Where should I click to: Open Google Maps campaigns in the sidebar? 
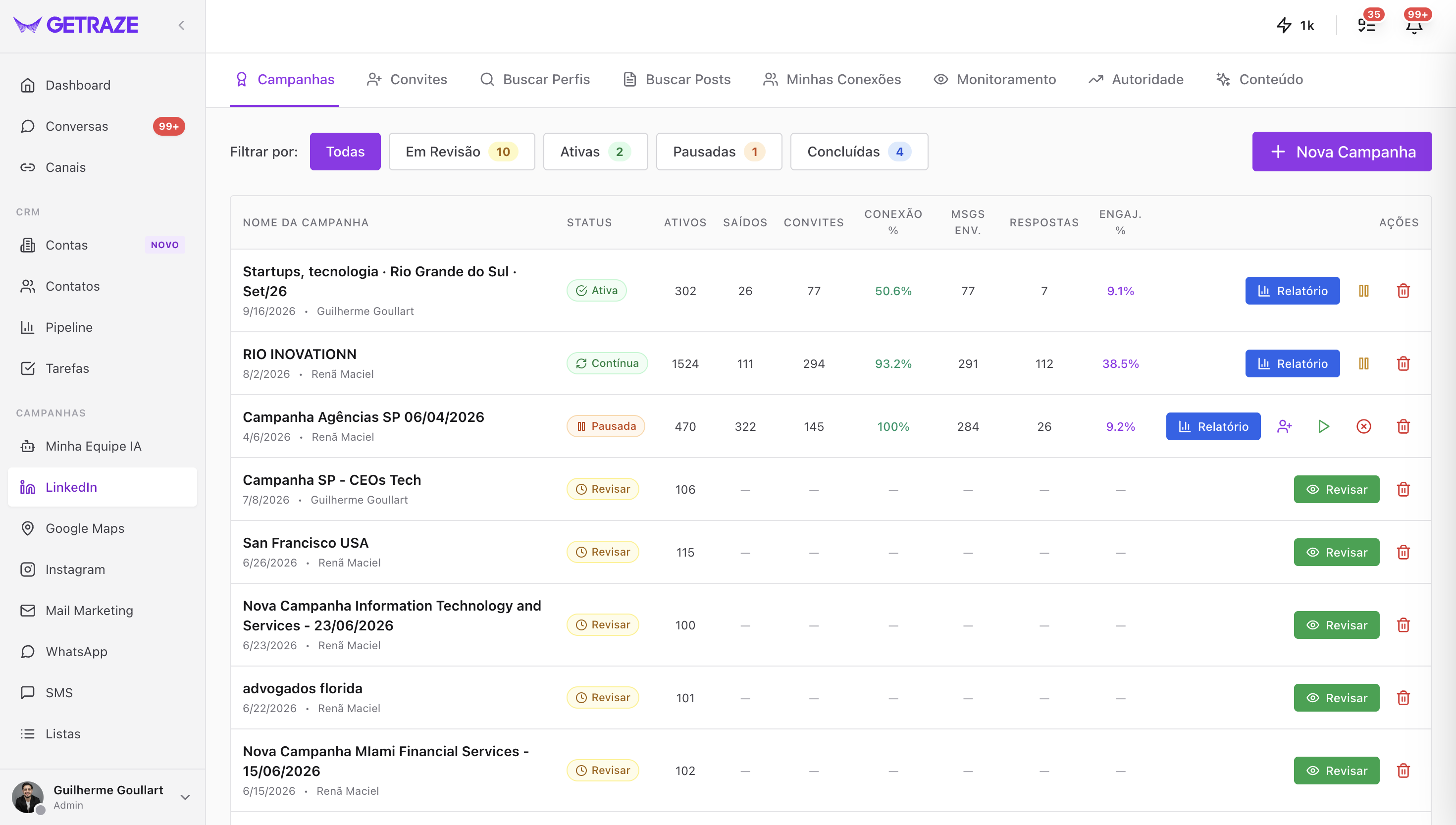[103, 528]
